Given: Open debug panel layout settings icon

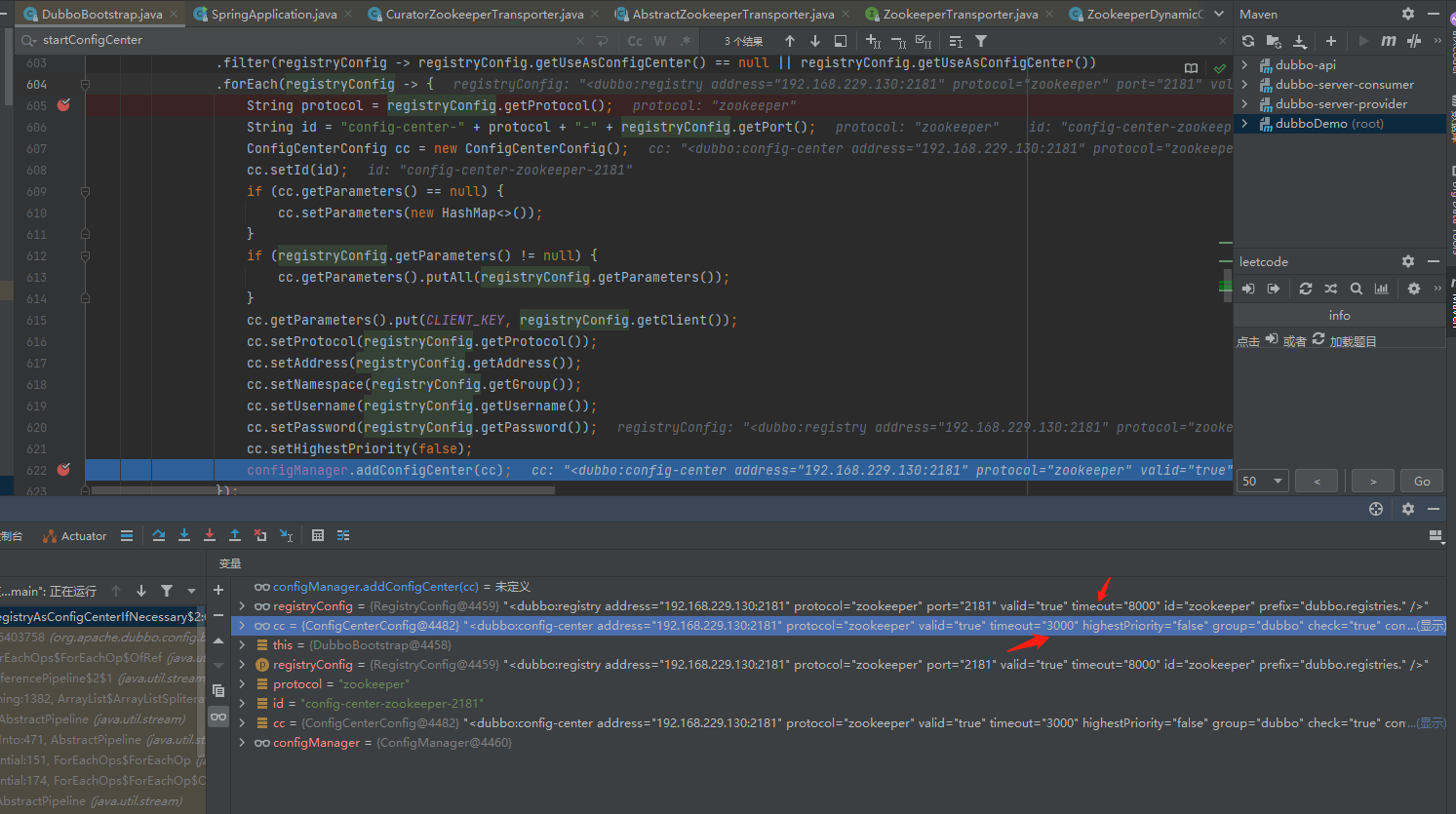Looking at the screenshot, I should [1435, 535].
